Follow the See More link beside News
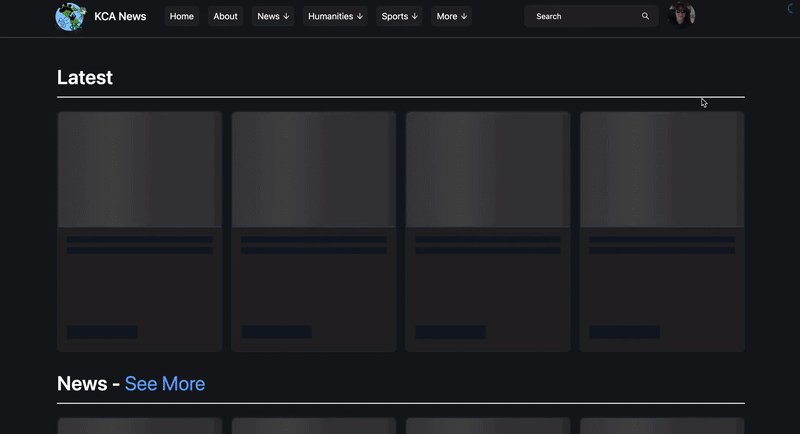Screen dimensions: 800x434 click(x=165, y=384)
